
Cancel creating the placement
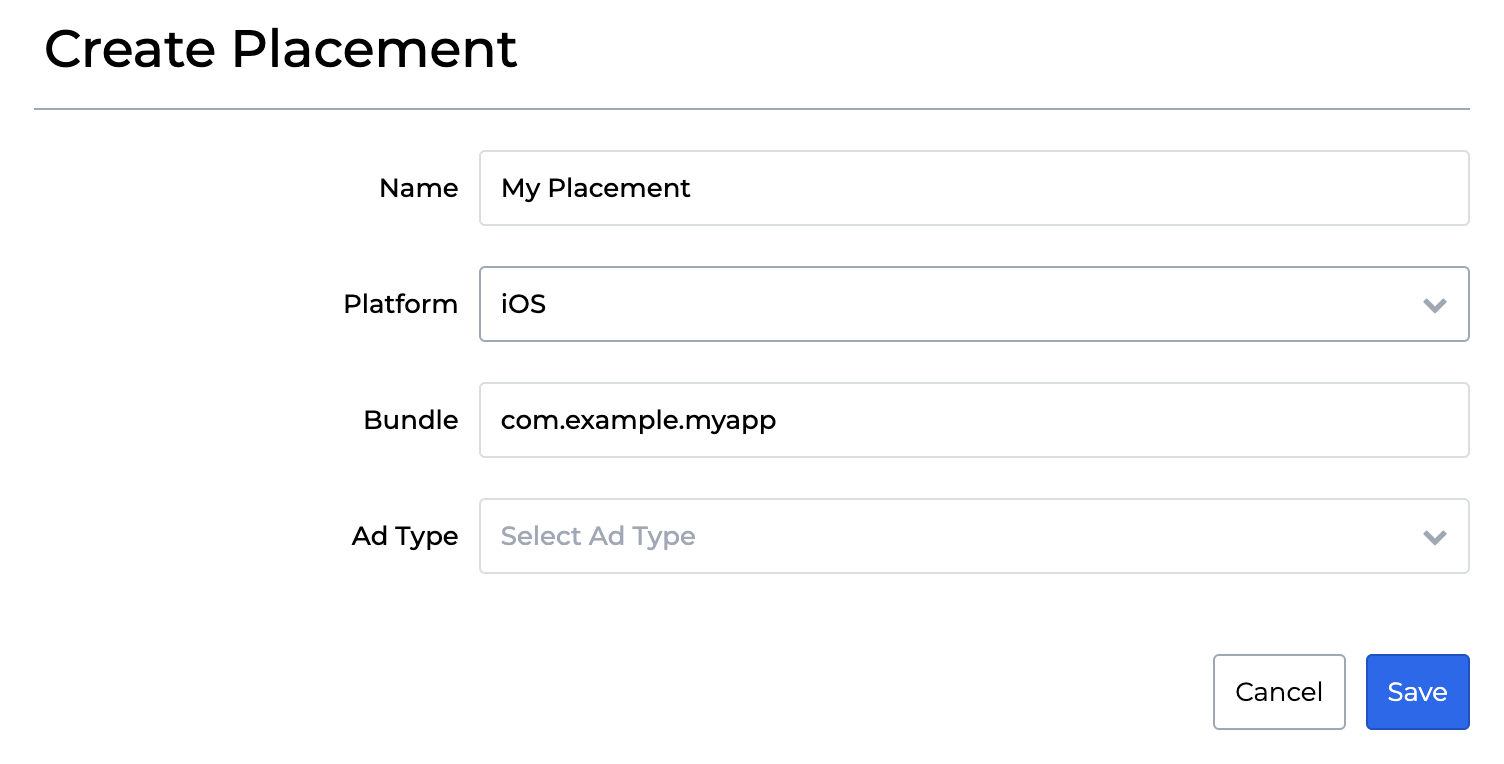1279,691
